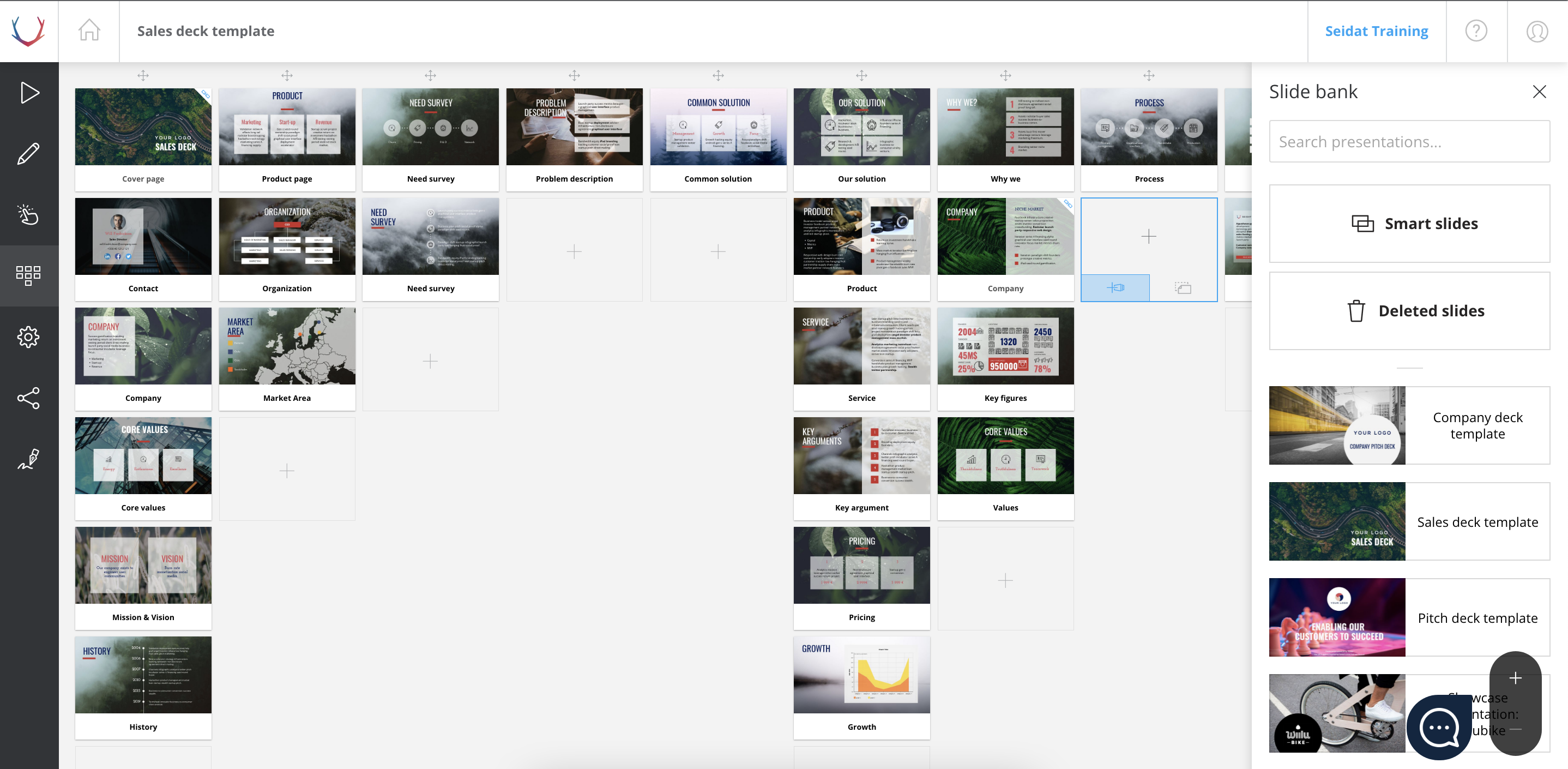The height and width of the screenshot is (769, 1568).
Task: Click the highlighted add slide icon in the selected slot
Action: point(1115,288)
